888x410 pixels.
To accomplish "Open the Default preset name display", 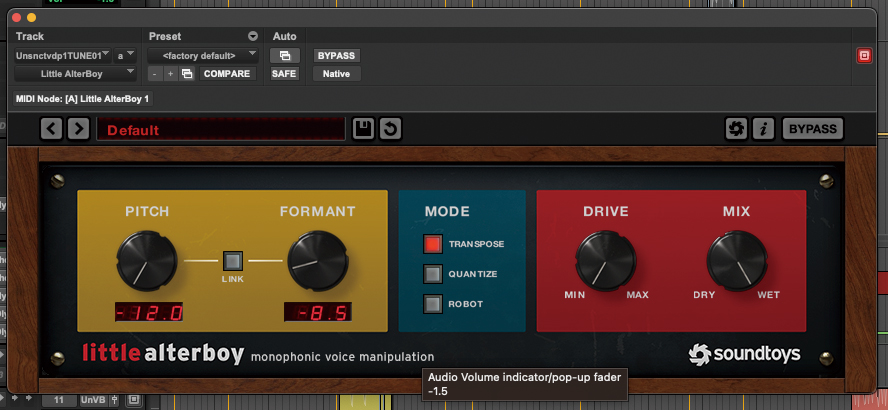I will tap(221, 129).
